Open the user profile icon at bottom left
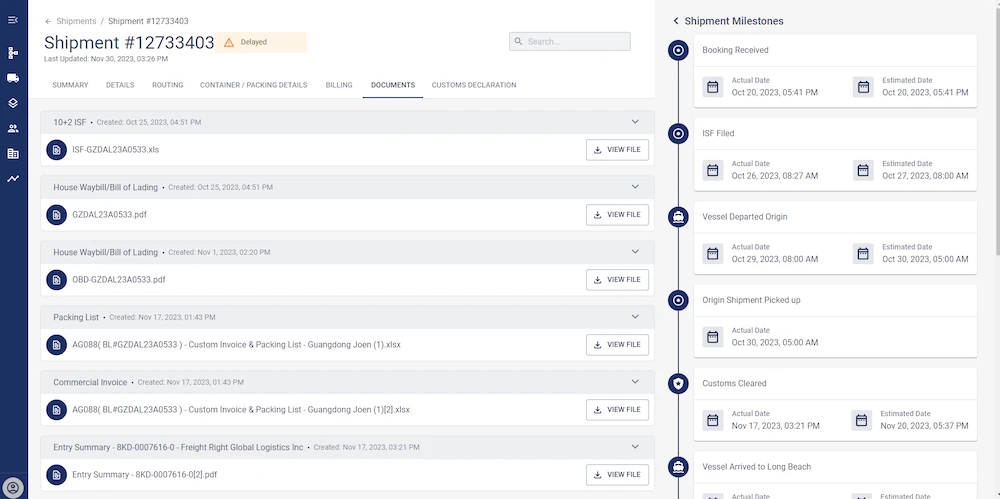This screenshot has height=499, width=1000. 13,488
